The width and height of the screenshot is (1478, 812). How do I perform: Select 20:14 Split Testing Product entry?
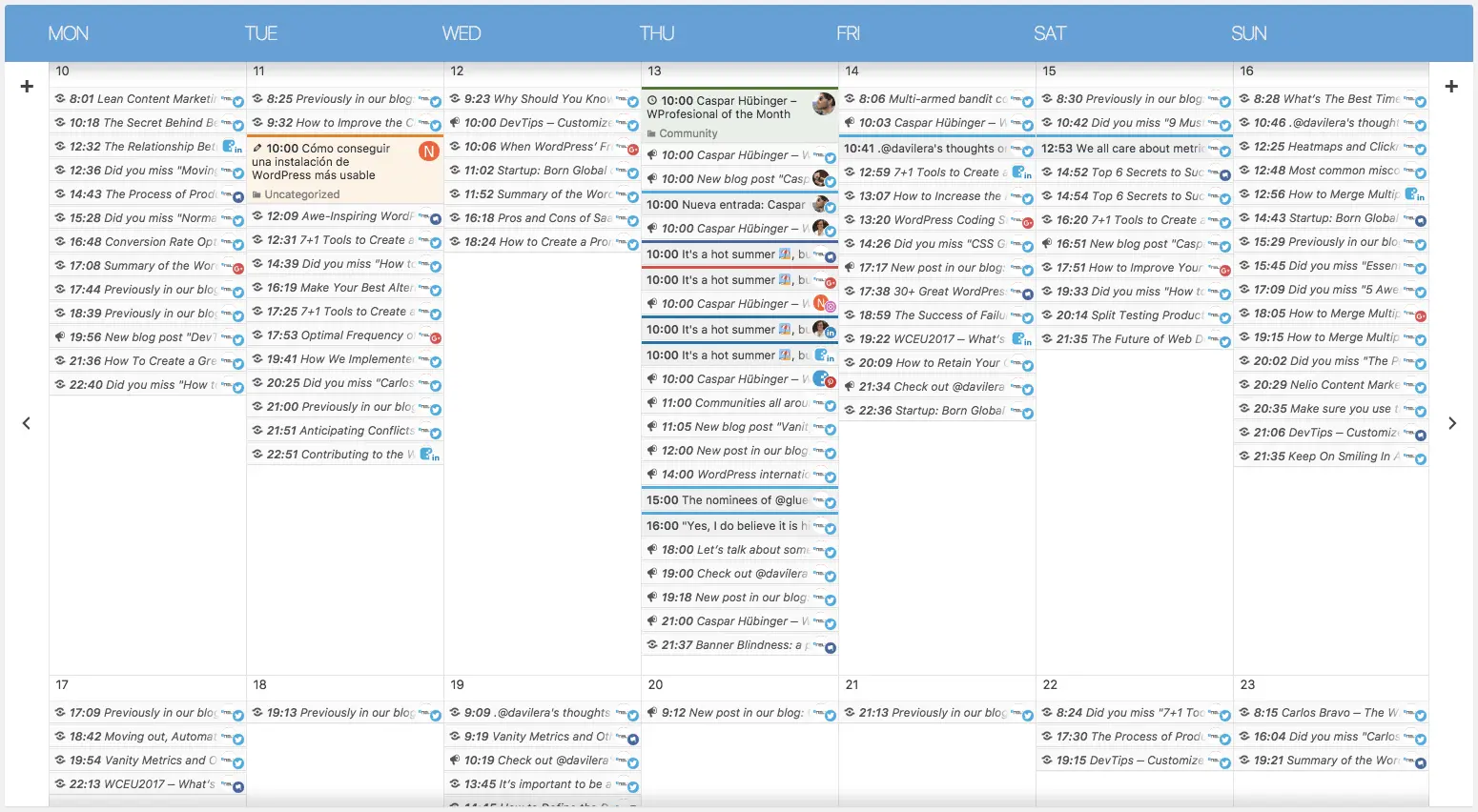(1135, 315)
